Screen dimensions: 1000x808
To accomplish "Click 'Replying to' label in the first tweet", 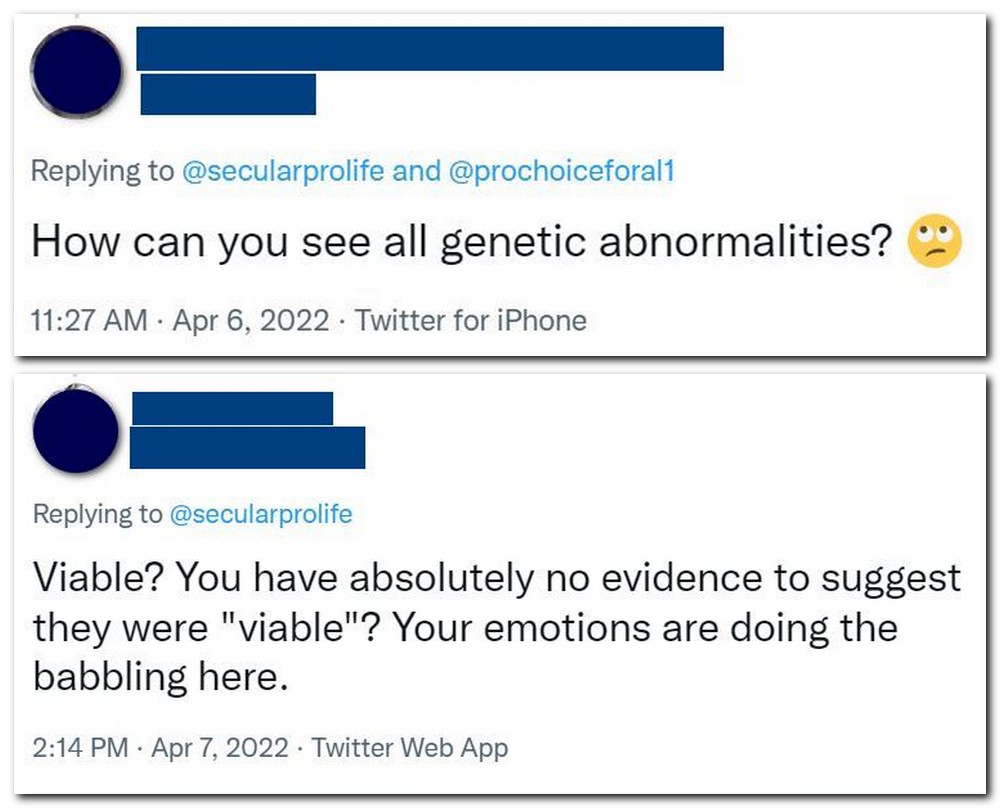I will click(102, 171).
